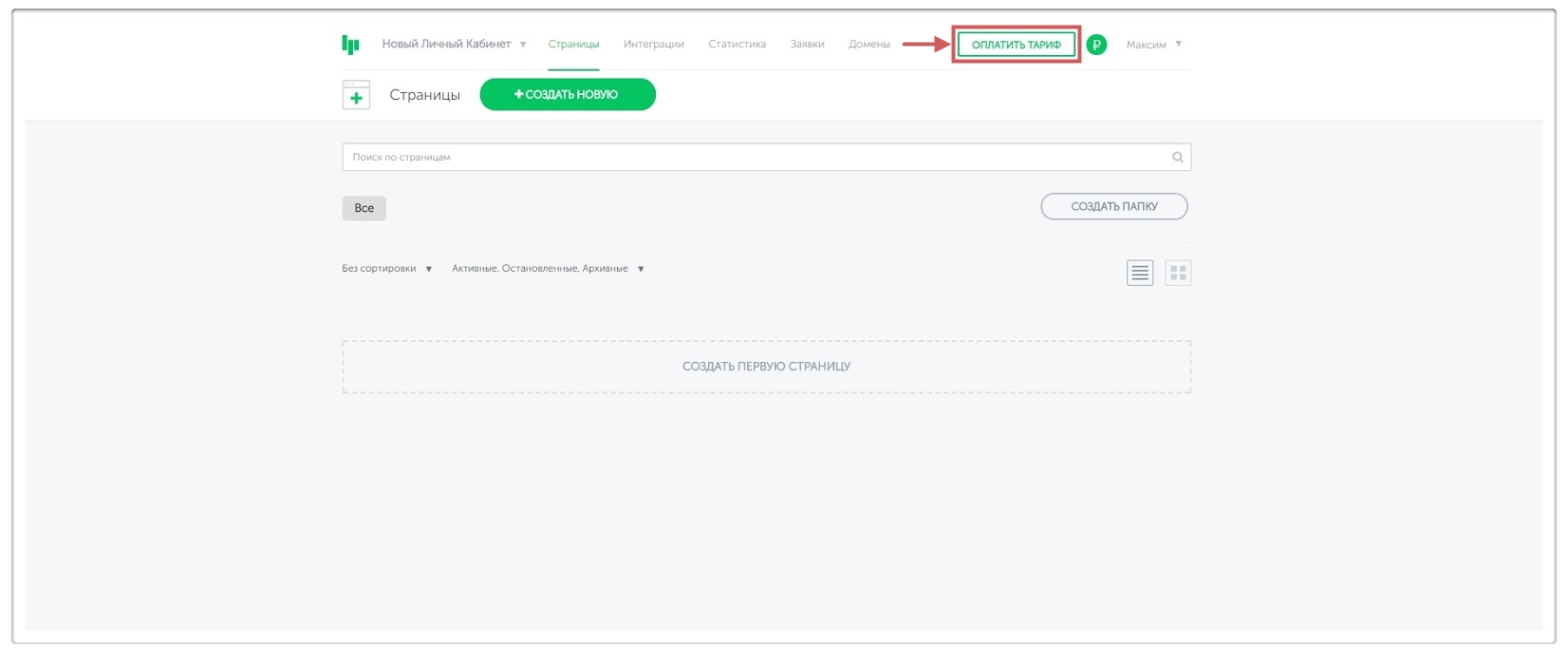
Task: Click the Поиск по страницам search field
Action: pos(750,158)
